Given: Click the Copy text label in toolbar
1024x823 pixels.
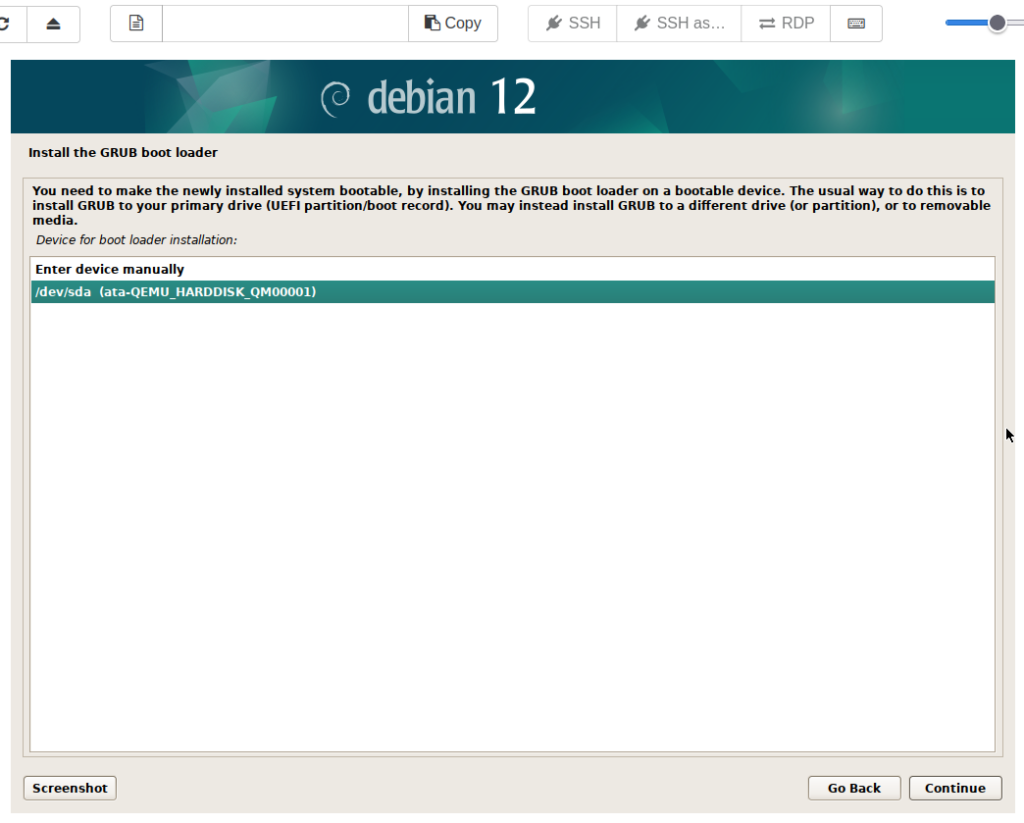Looking at the screenshot, I should [x=463, y=23].
